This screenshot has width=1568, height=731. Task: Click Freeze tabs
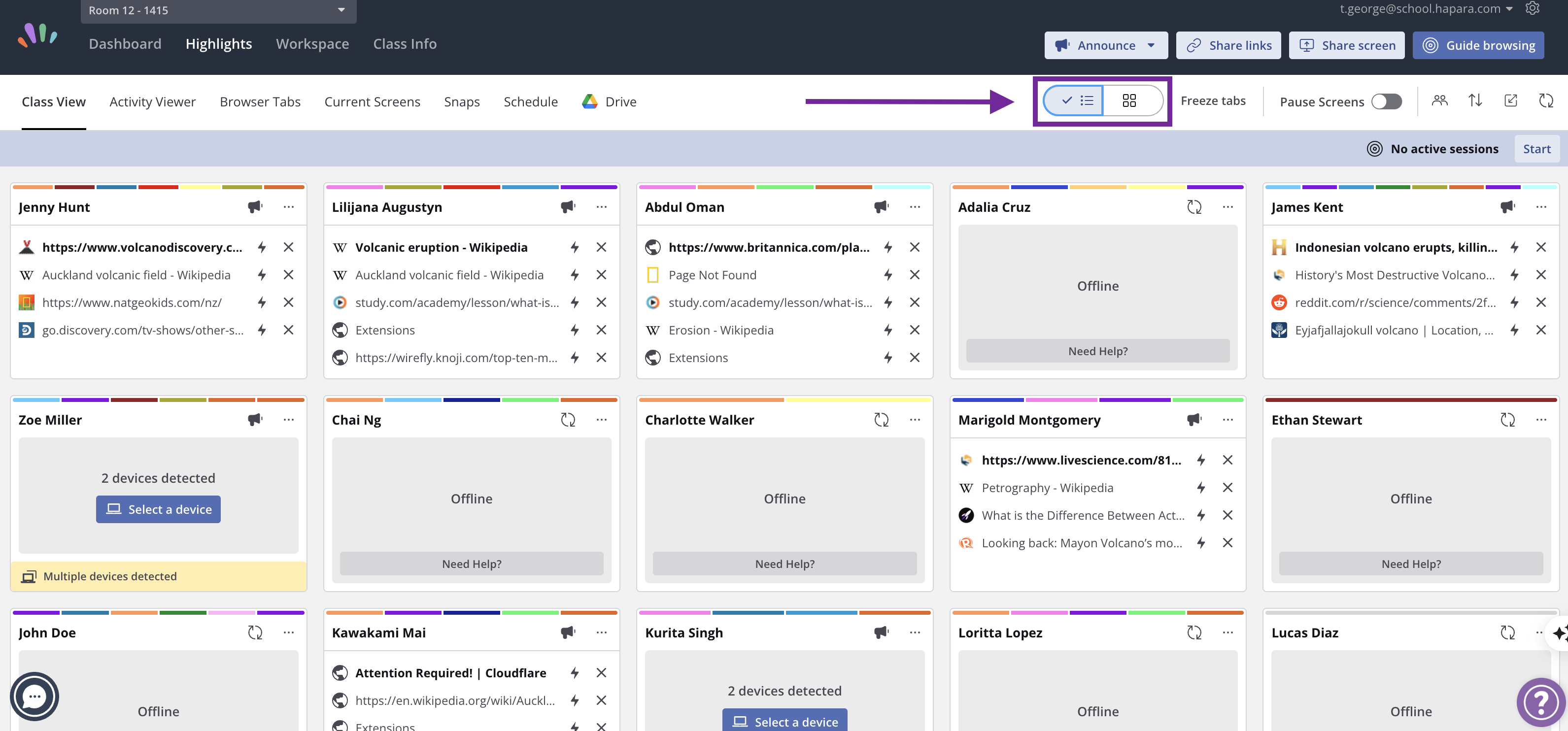pyautogui.click(x=1213, y=100)
